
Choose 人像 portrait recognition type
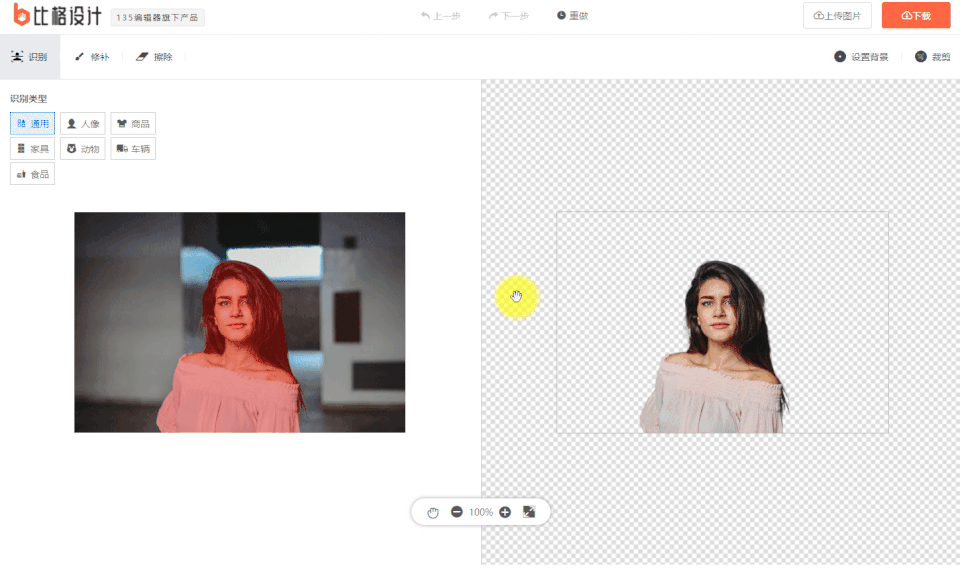(82, 124)
